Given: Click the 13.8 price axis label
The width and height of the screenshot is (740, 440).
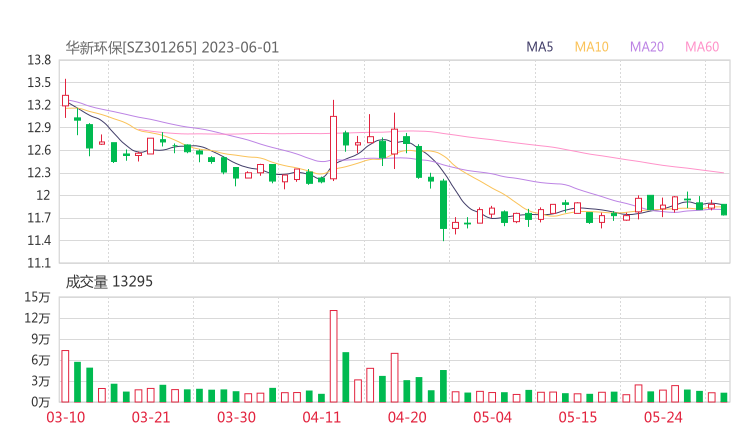Looking at the screenshot, I should click(x=39, y=60).
